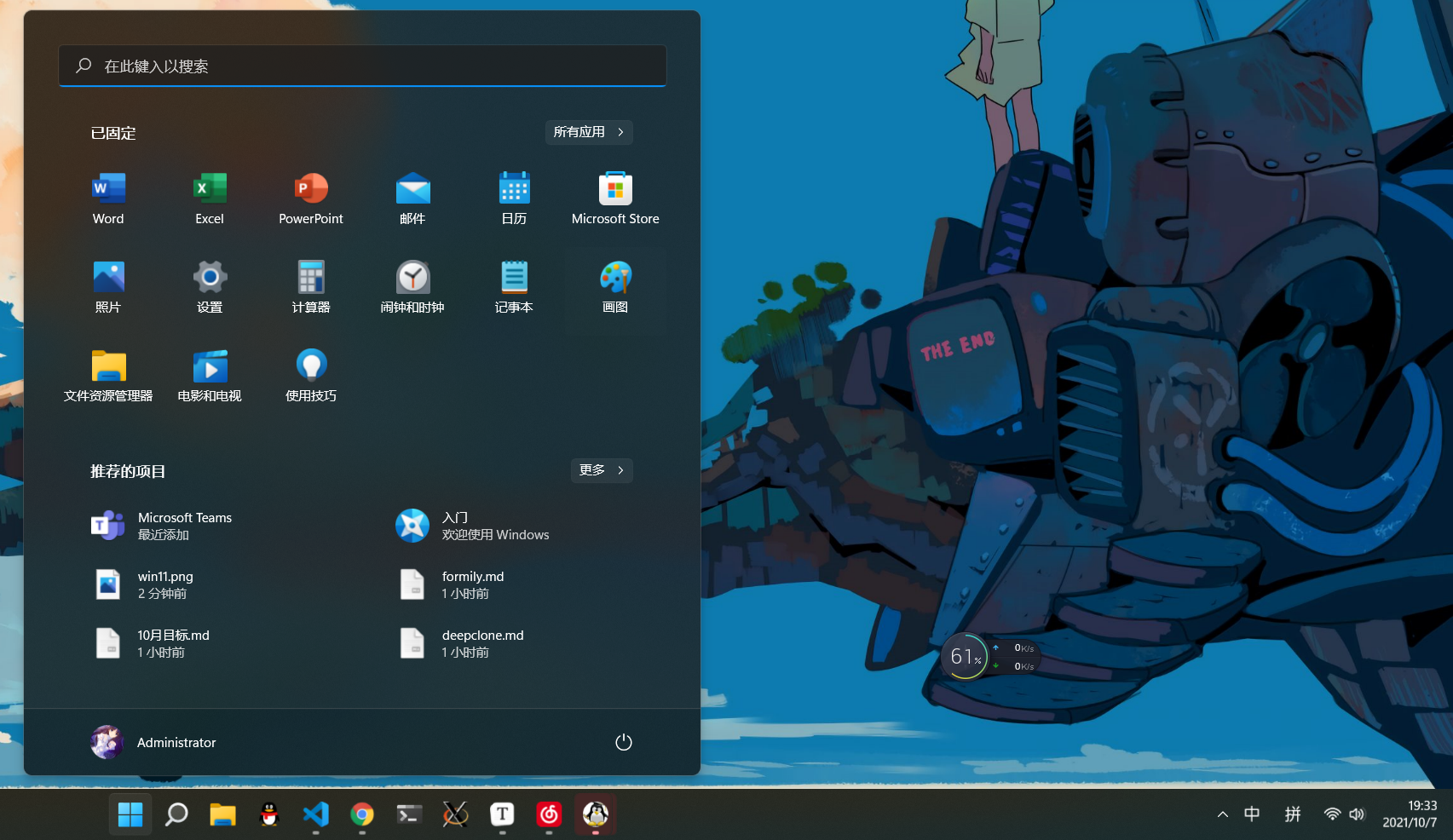The image size is (1453, 840).
Task: Expand 更多 recommended items
Action: click(602, 470)
